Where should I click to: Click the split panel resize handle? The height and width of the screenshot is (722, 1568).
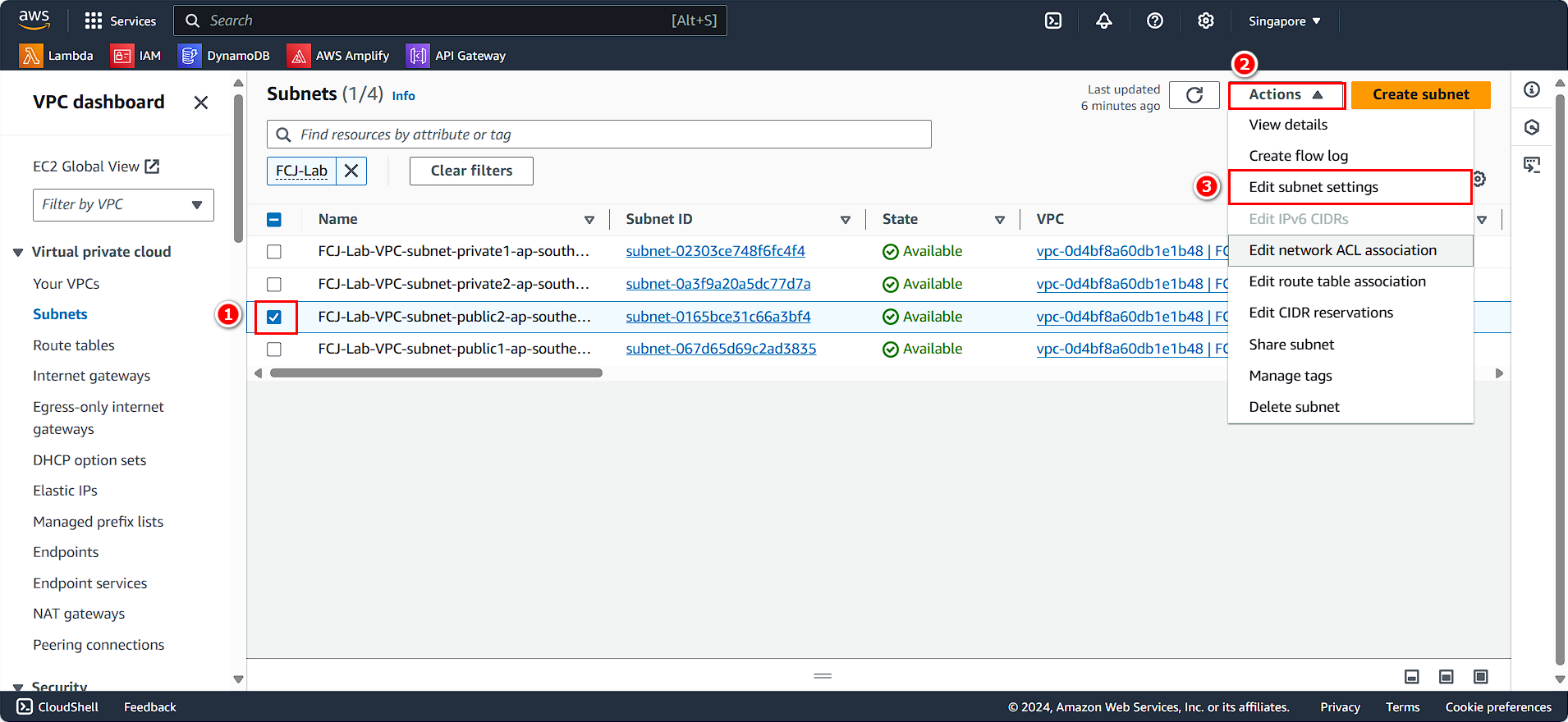pos(823,676)
